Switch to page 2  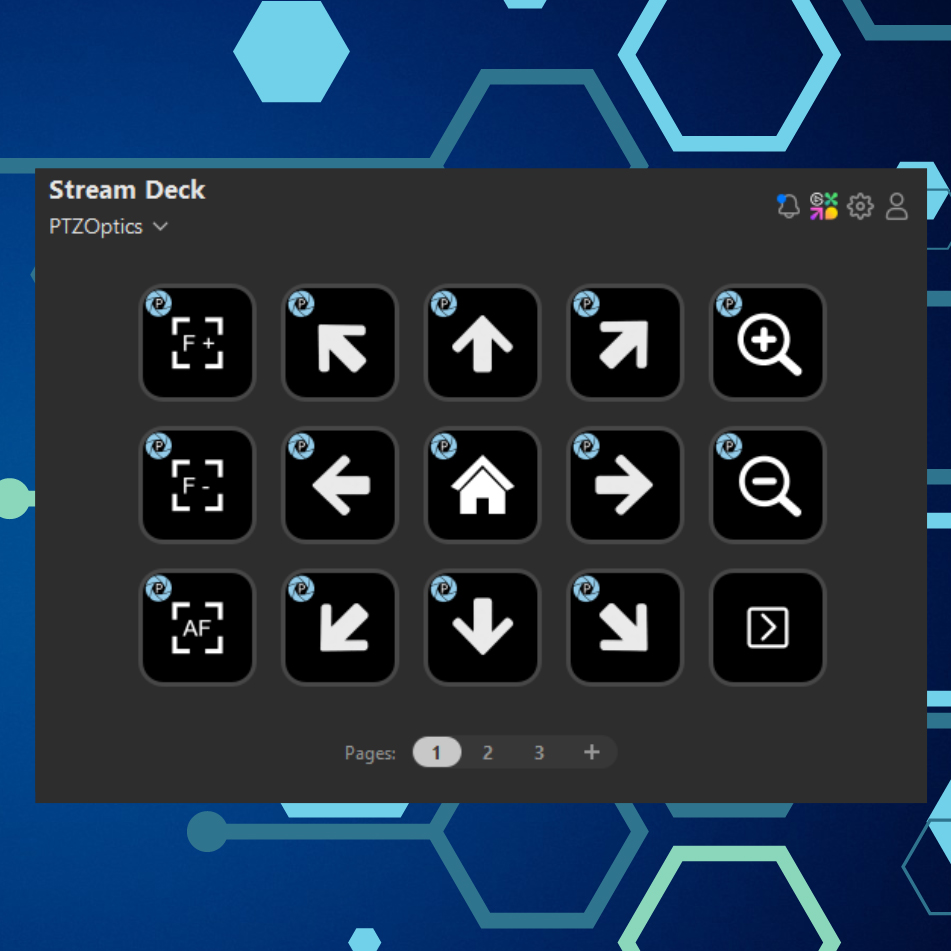pyautogui.click(x=488, y=753)
